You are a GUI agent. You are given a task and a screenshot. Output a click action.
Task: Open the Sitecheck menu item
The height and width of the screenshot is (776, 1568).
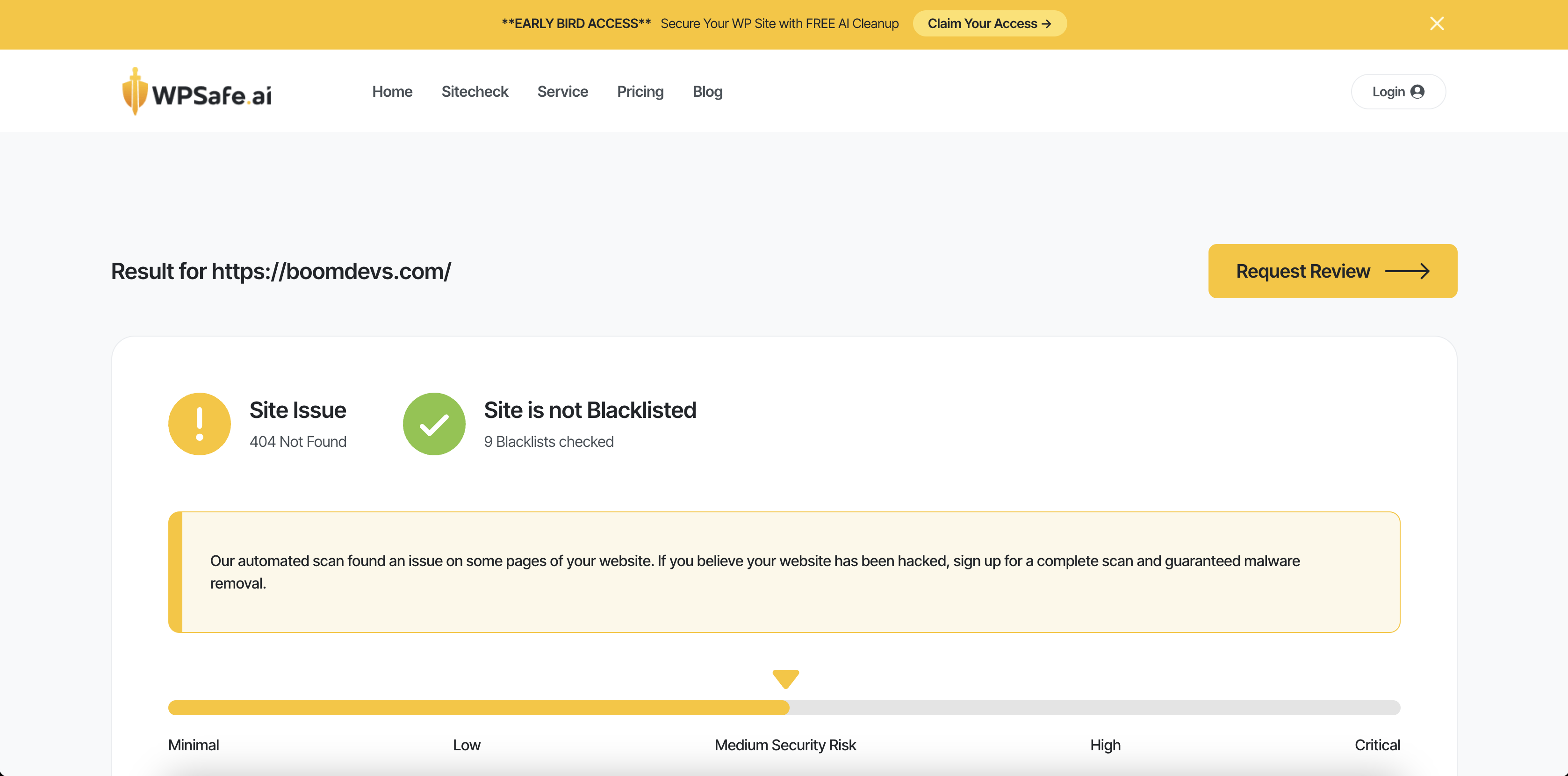click(475, 91)
